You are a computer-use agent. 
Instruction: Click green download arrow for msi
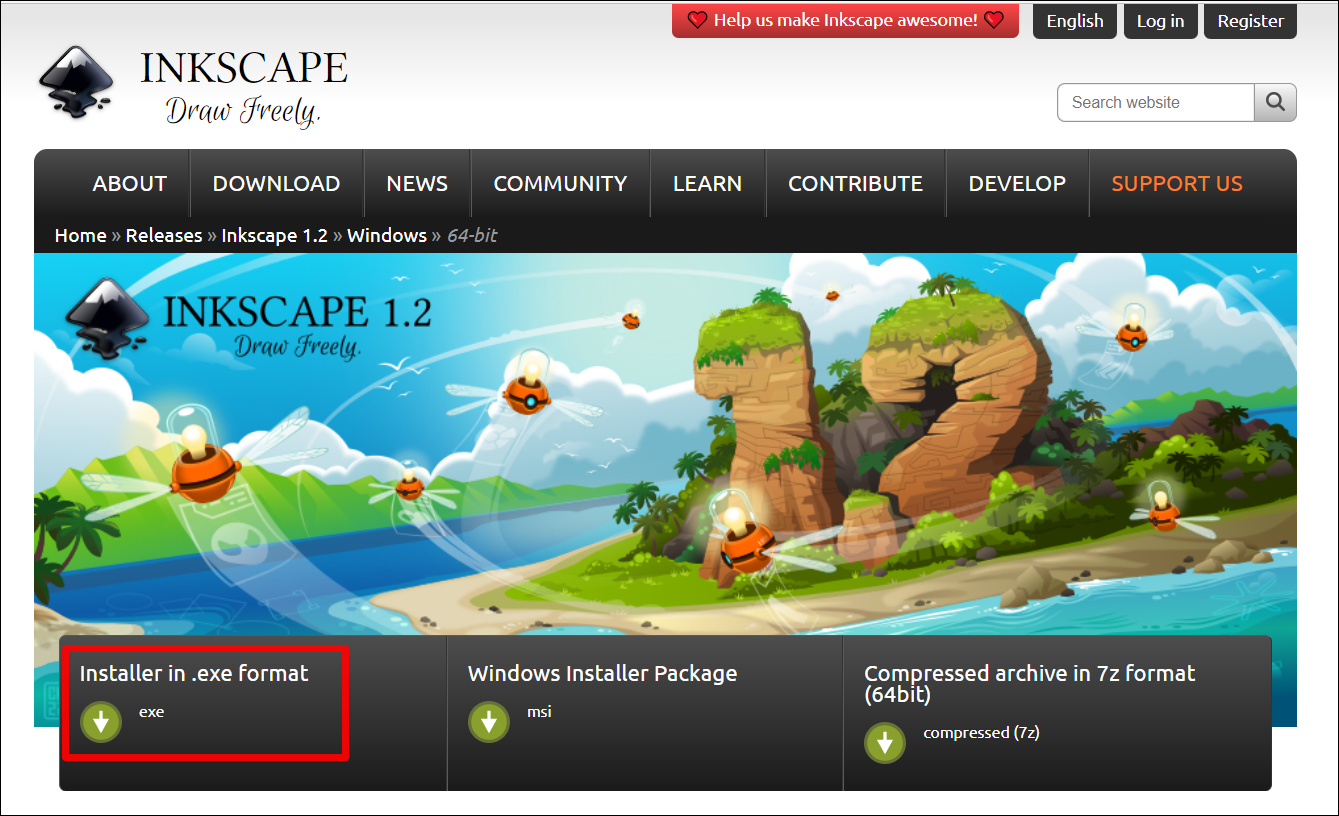[489, 722]
